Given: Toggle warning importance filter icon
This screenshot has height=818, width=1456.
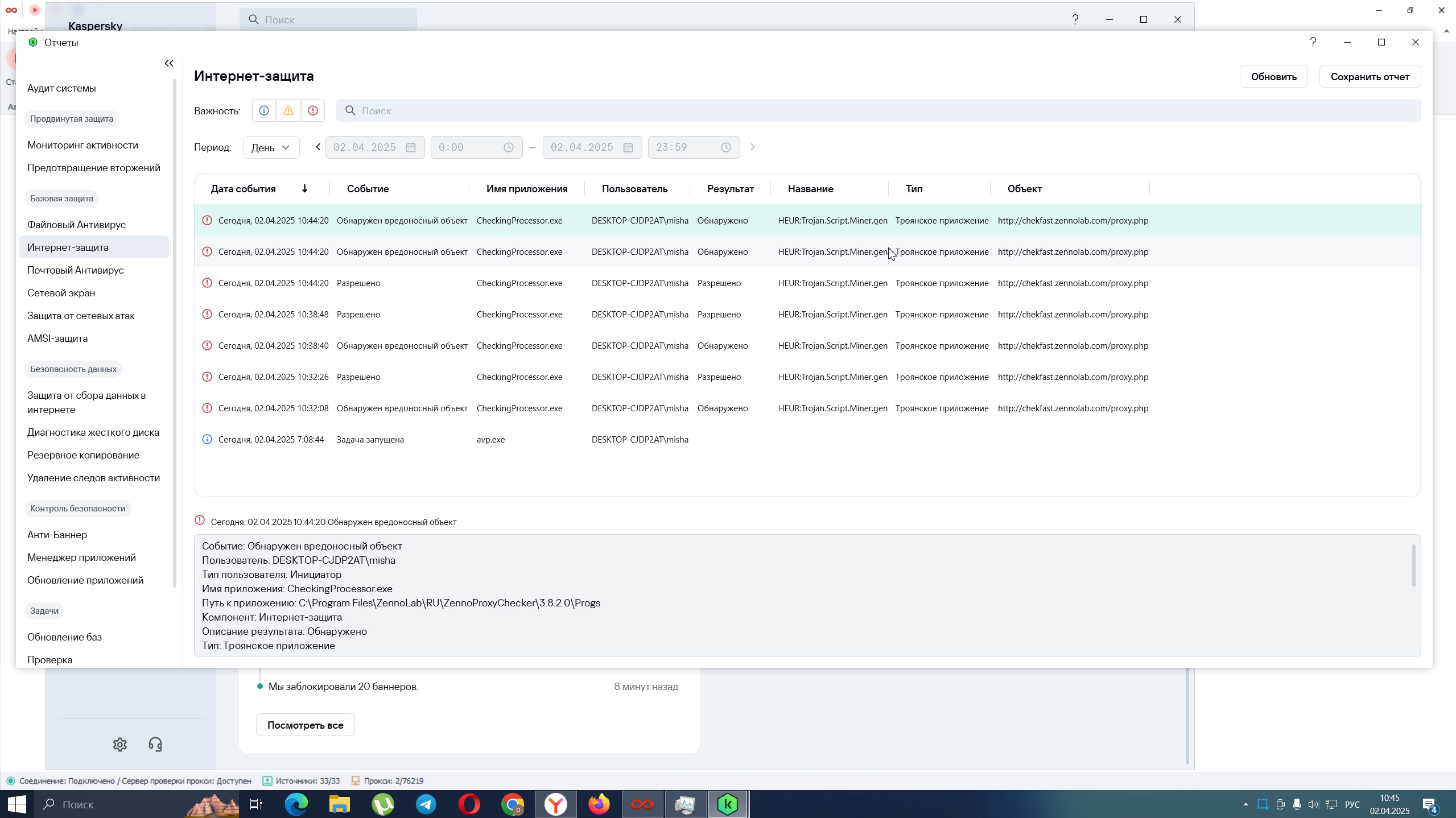Looking at the screenshot, I should click(288, 110).
